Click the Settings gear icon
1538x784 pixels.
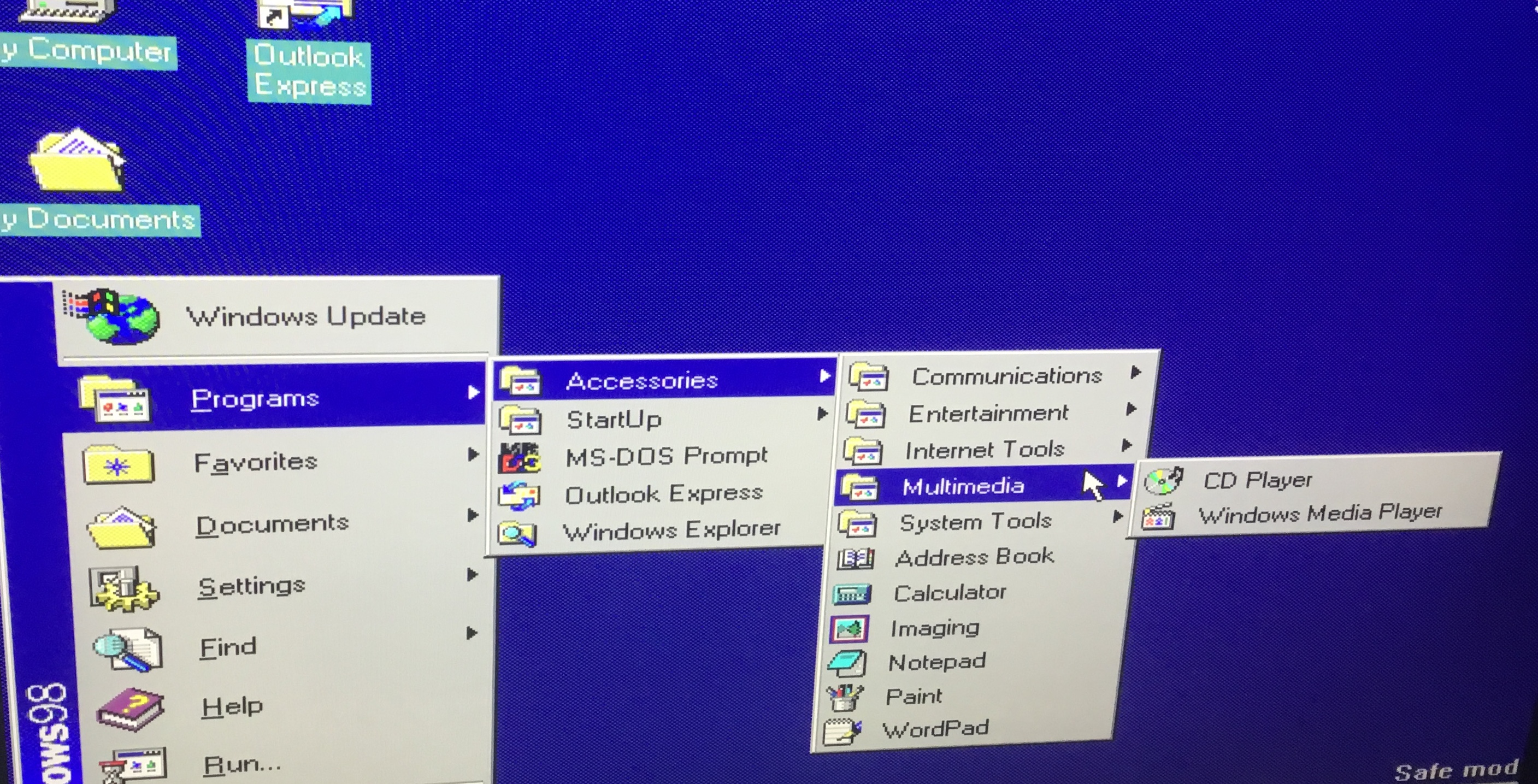tap(123, 589)
